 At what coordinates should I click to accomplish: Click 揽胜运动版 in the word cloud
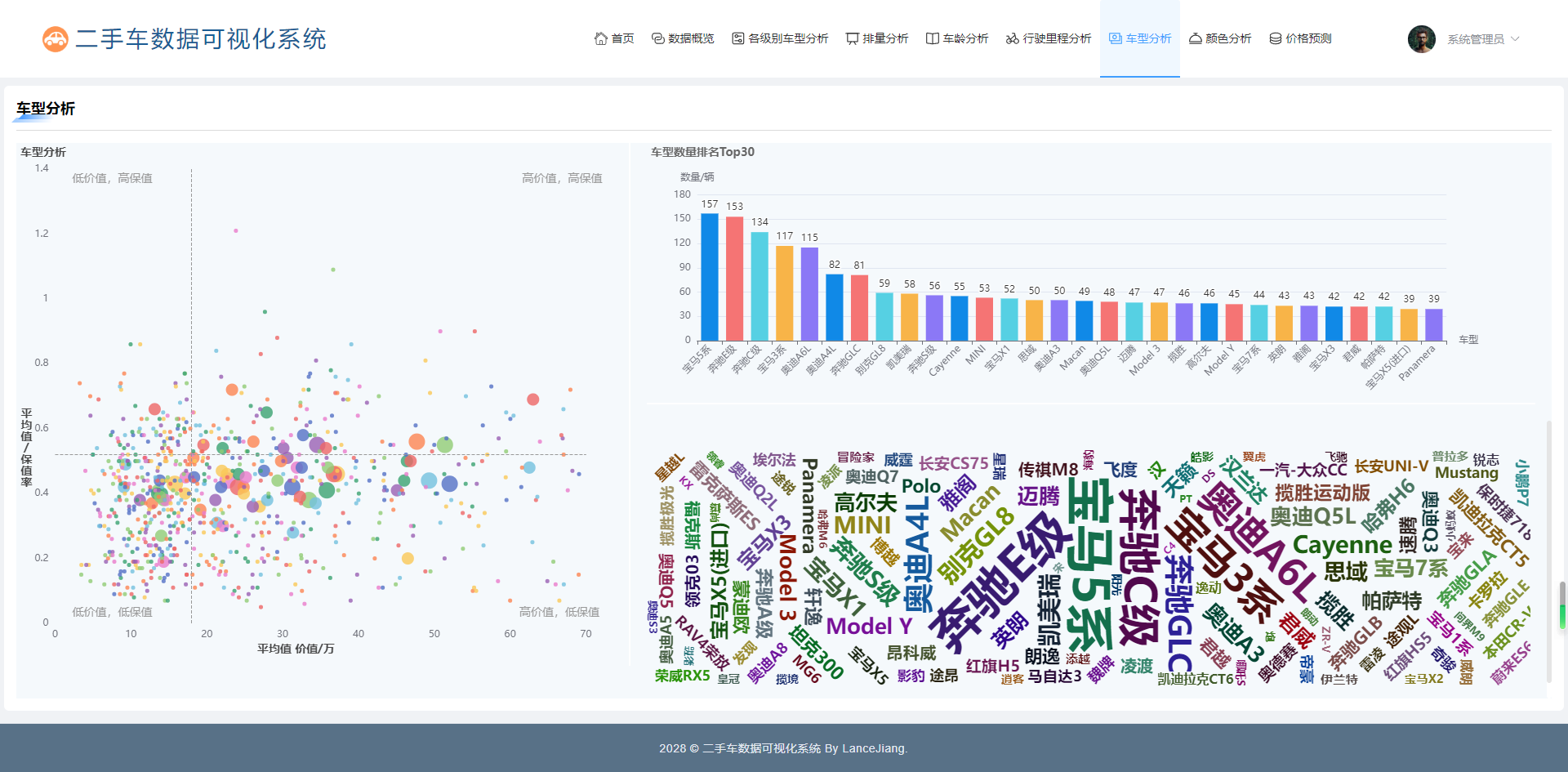click(1322, 493)
